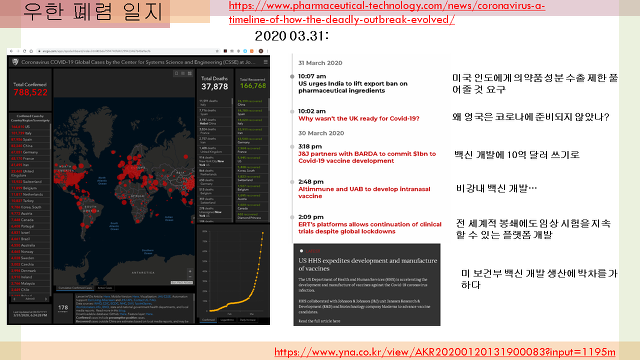Select Spain row in confirmed list
Viewport: 640px width, 360px height.
(x=30, y=140)
